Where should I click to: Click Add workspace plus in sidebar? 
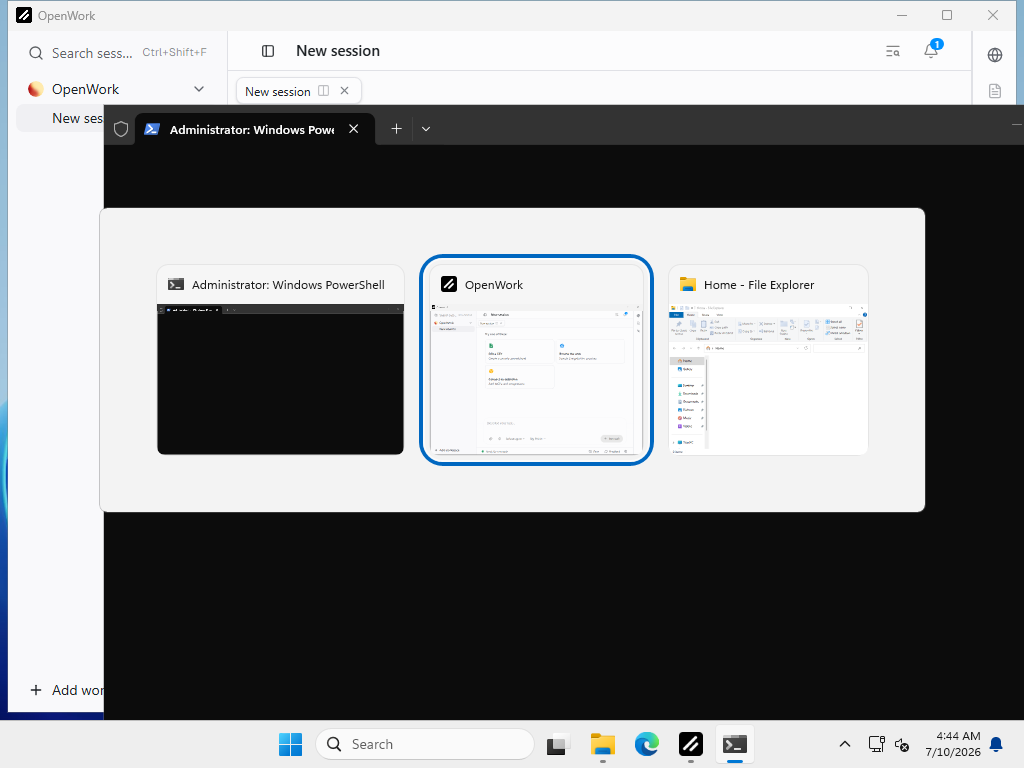coord(36,690)
